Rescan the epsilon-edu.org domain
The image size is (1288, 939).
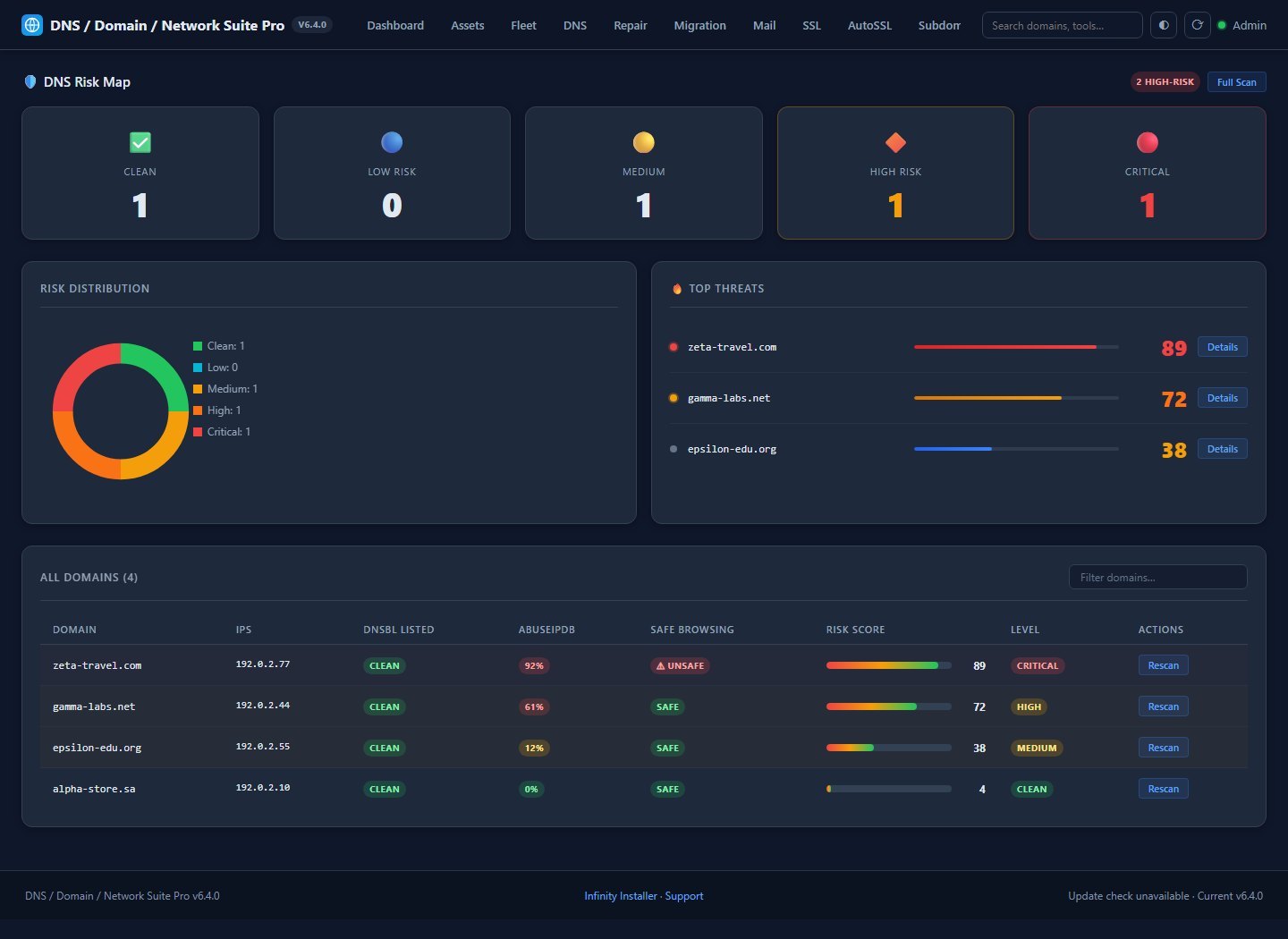pos(1163,748)
